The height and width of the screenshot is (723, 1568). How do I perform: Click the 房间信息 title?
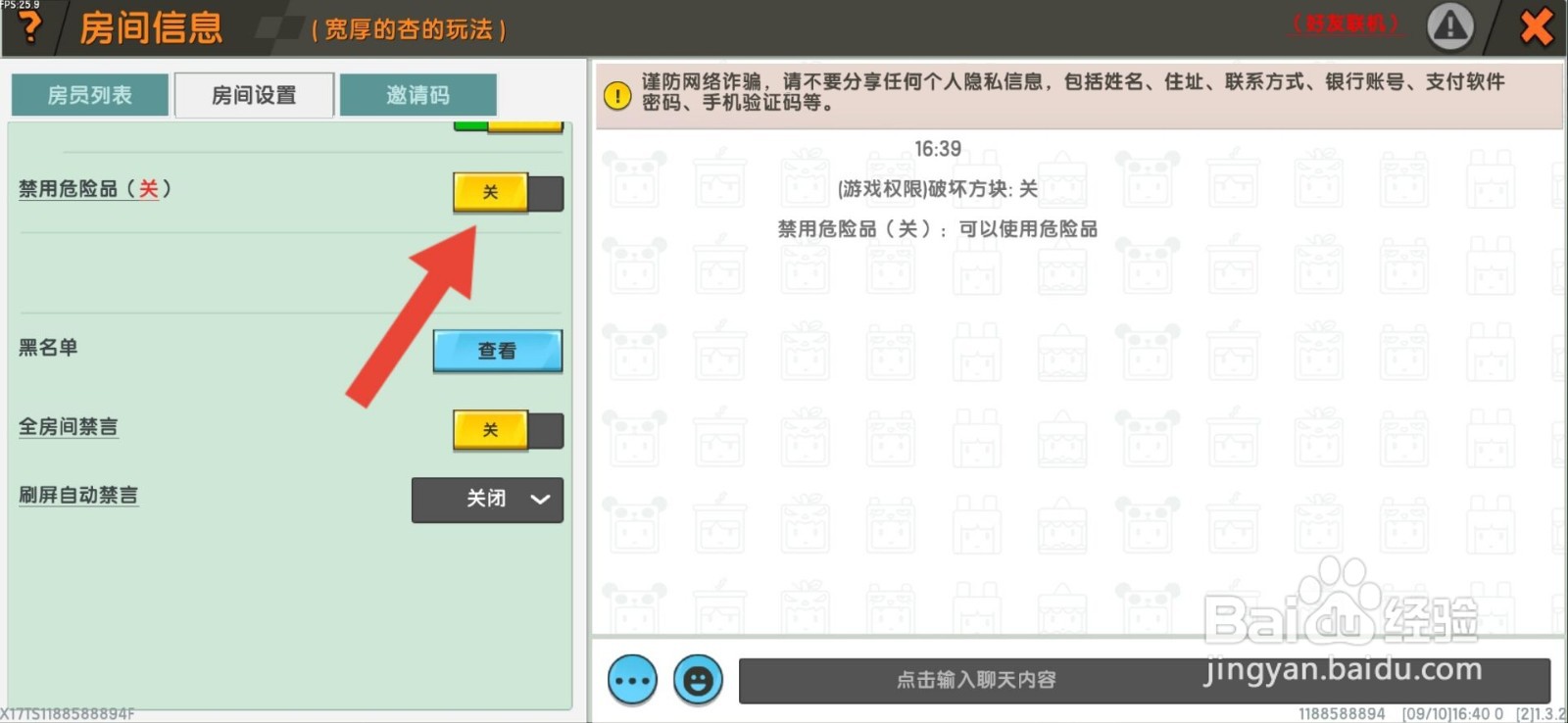point(151,27)
